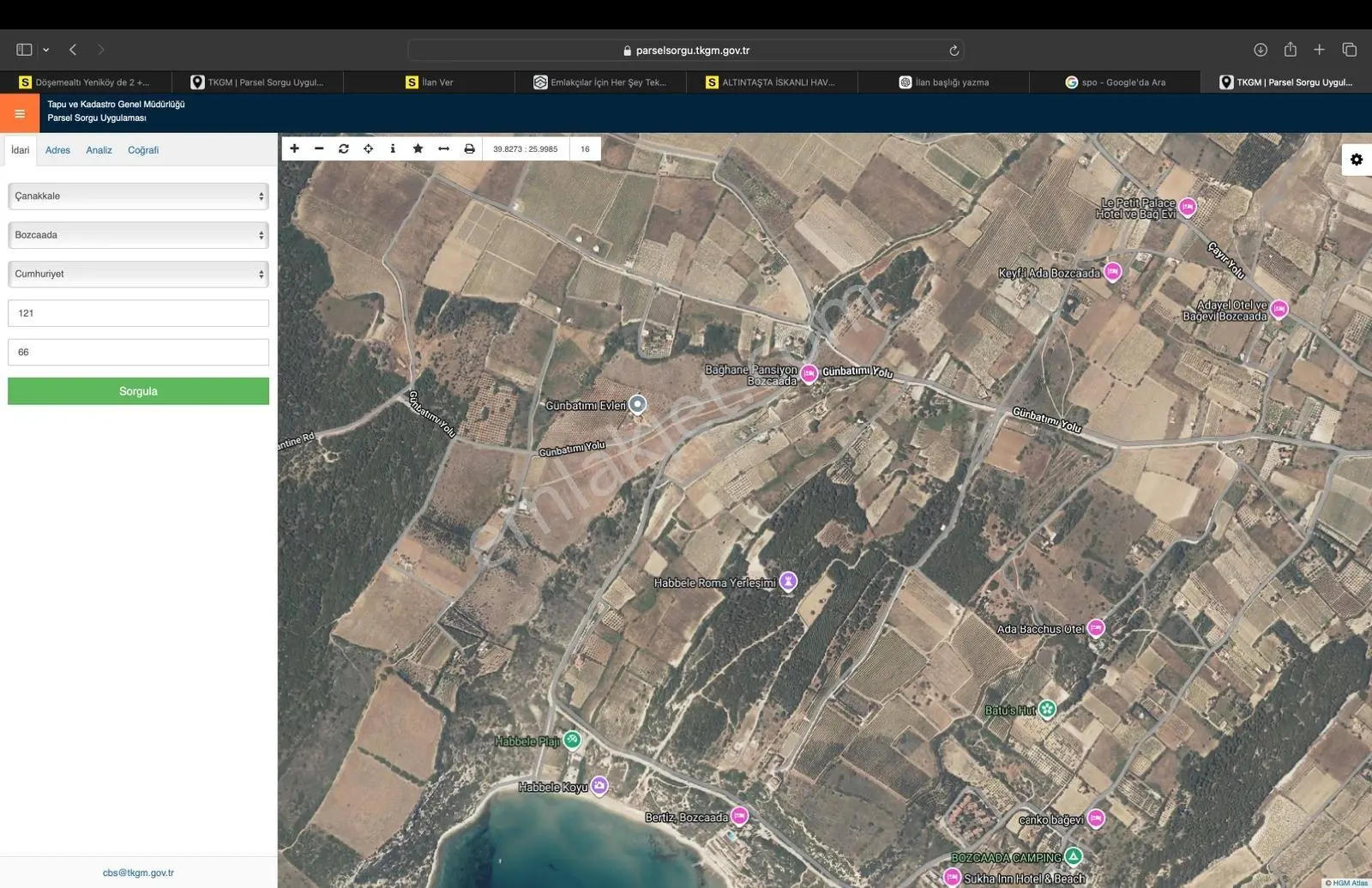This screenshot has width=1372, height=888.
Task: Activate the locate crosshair map tool
Action: (369, 148)
